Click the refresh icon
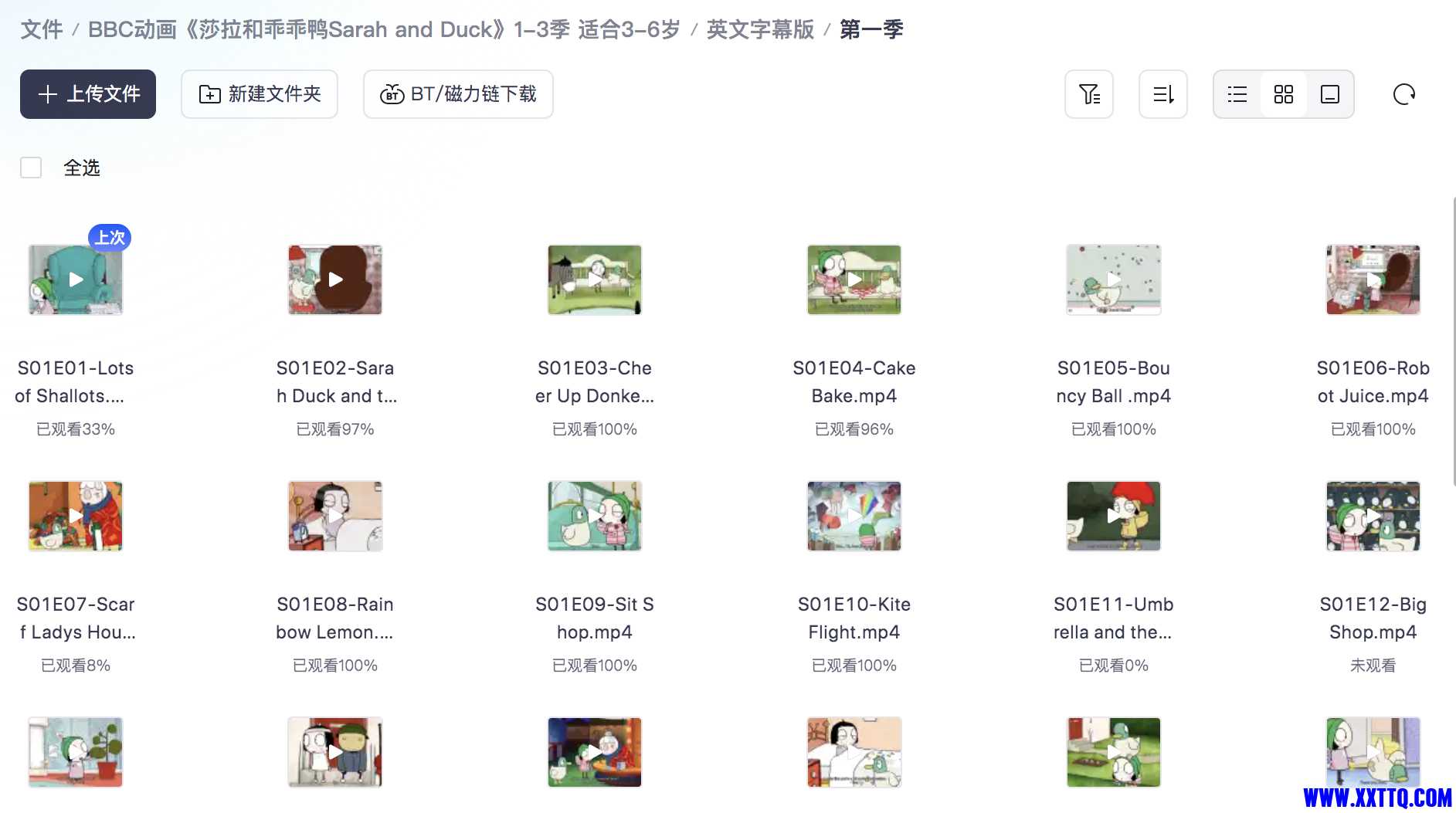Screen dimensions: 1456x813 1403,94
